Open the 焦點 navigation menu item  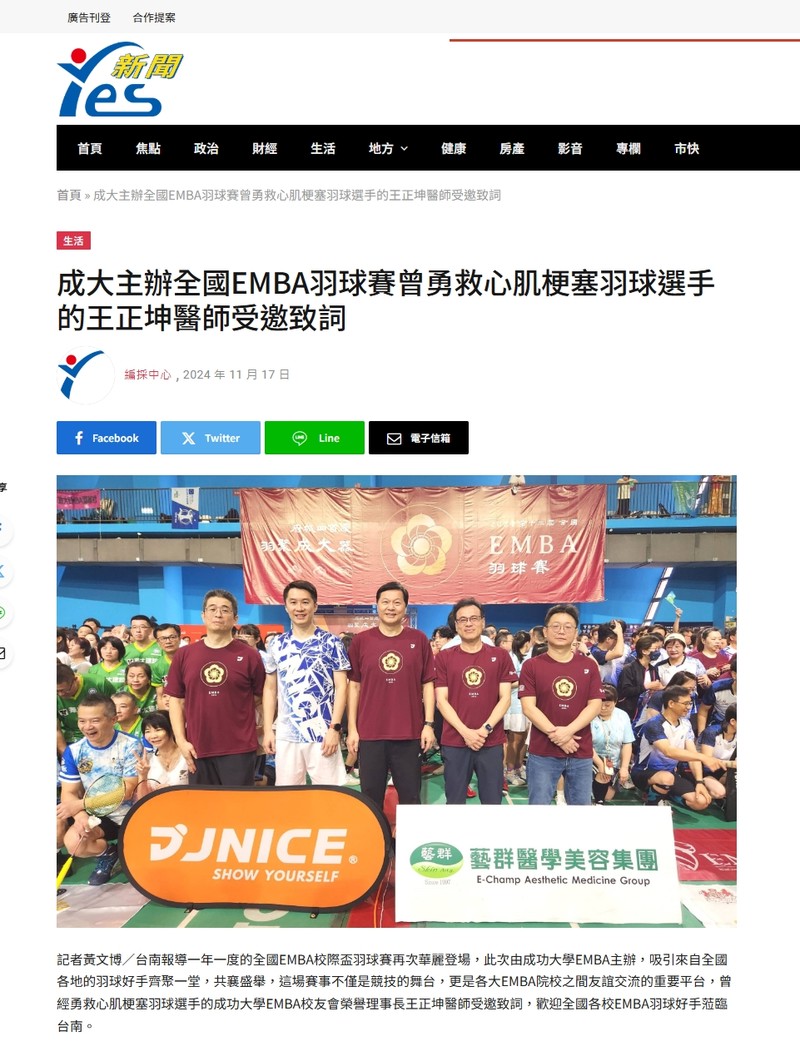click(x=148, y=148)
